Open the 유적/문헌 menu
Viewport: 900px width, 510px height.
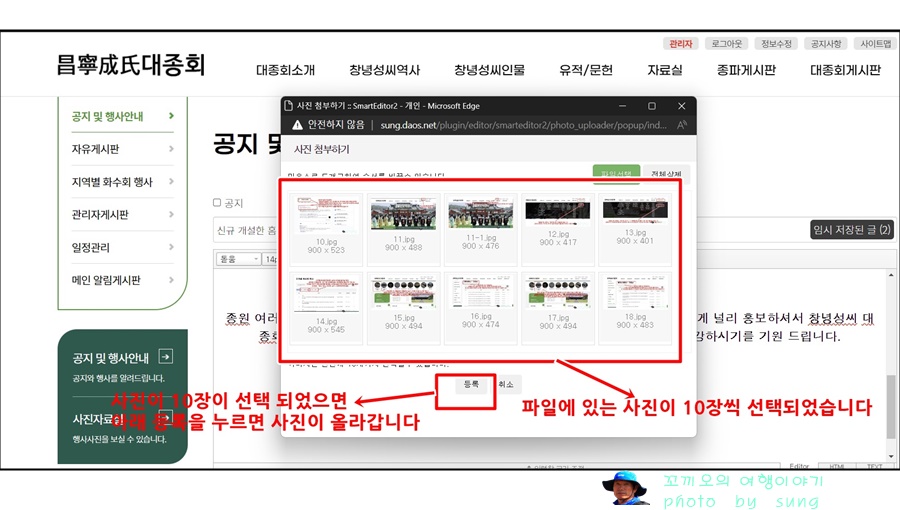(586, 70)
